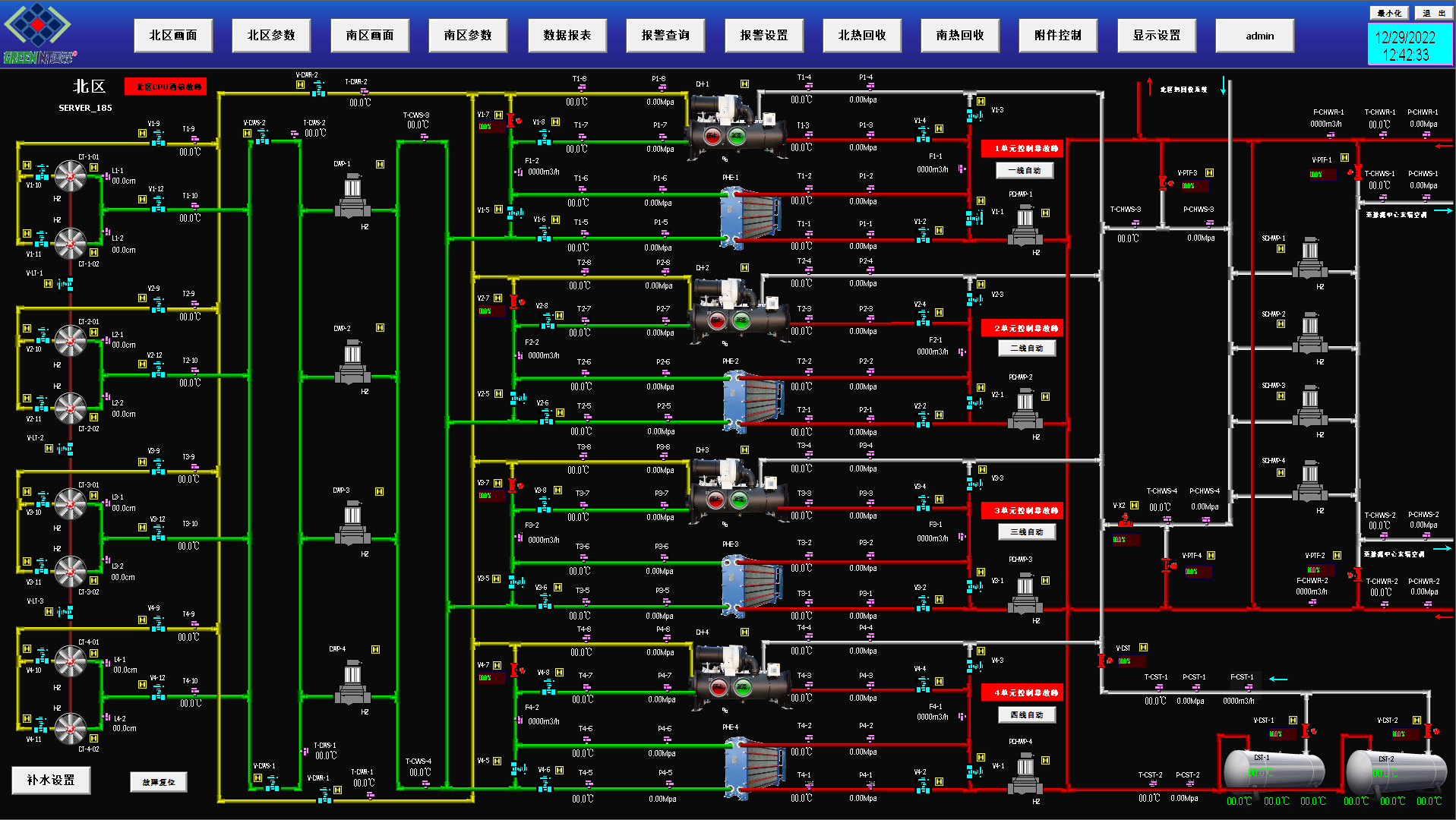Toggle the H mode indicator beside CWP-1
Viewport: 1456px width, 820px height.
coord(380,164)
